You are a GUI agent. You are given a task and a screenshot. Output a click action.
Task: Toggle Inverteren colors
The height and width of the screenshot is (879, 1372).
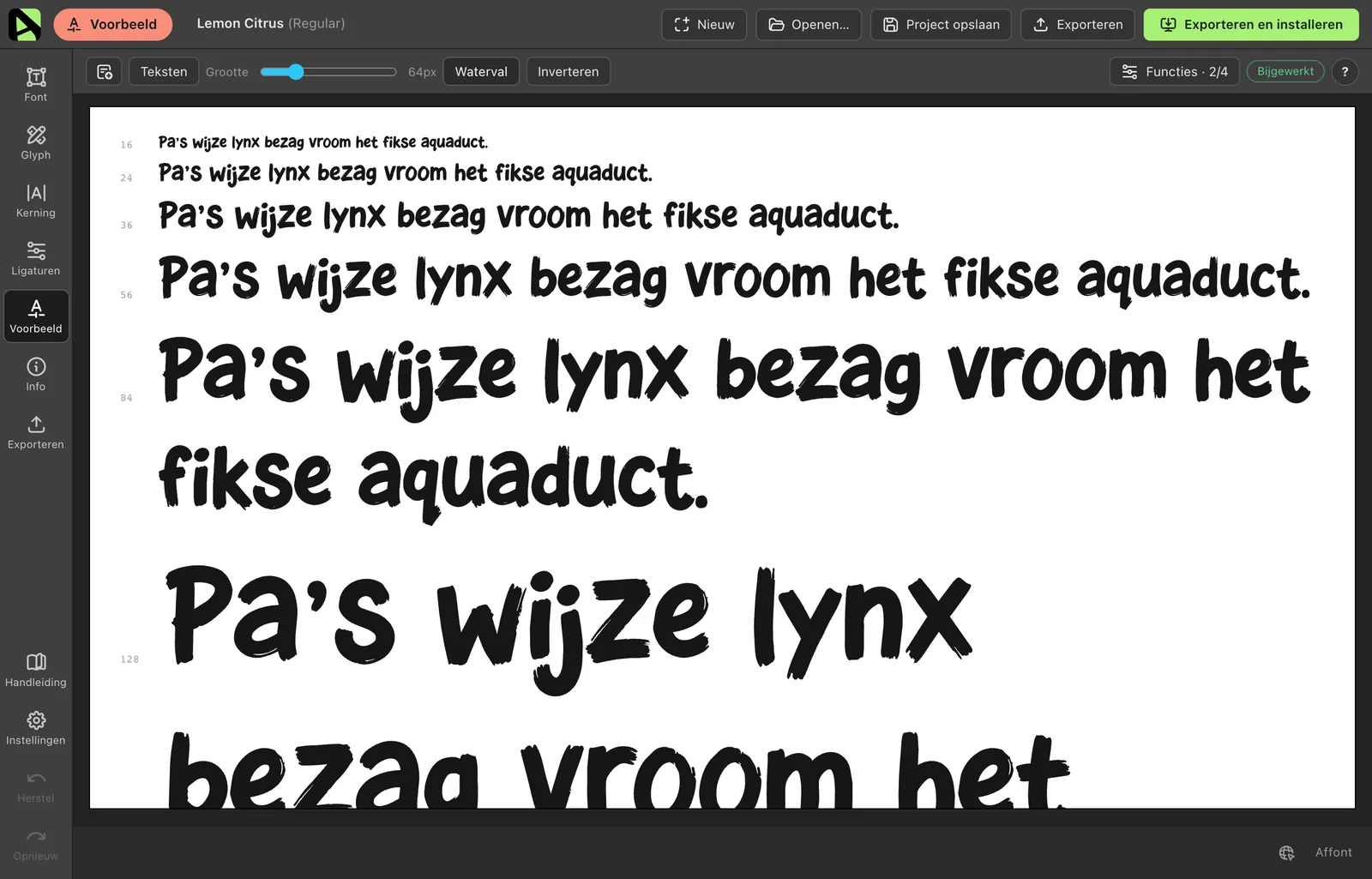tap(568, 72)
